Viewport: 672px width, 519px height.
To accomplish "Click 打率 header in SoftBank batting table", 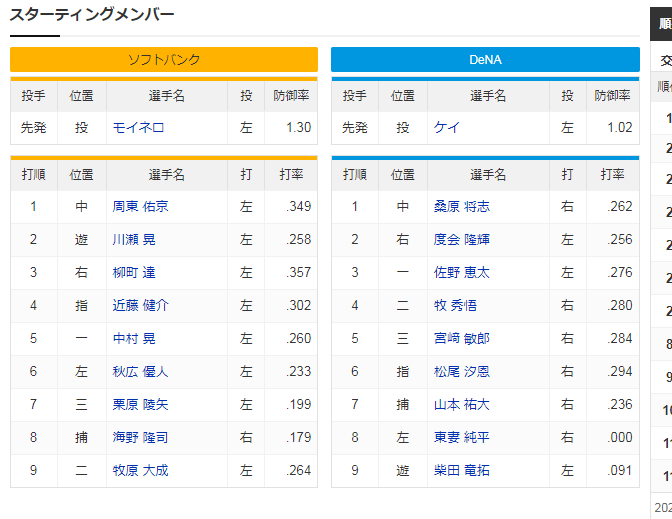I will pyautogui.click(x=291, y=174).
